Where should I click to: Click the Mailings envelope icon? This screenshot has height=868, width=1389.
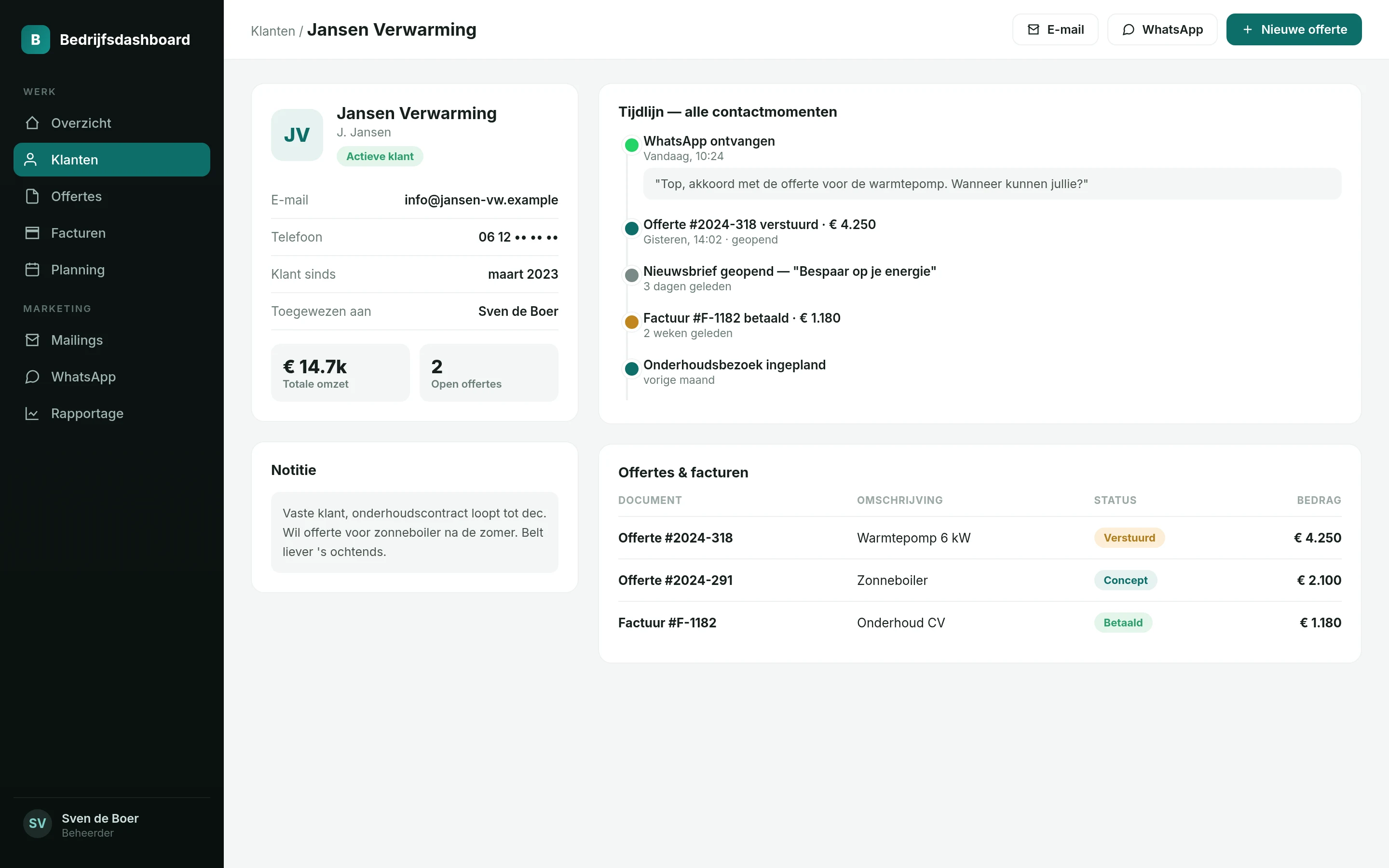click(x=32, y=340)
